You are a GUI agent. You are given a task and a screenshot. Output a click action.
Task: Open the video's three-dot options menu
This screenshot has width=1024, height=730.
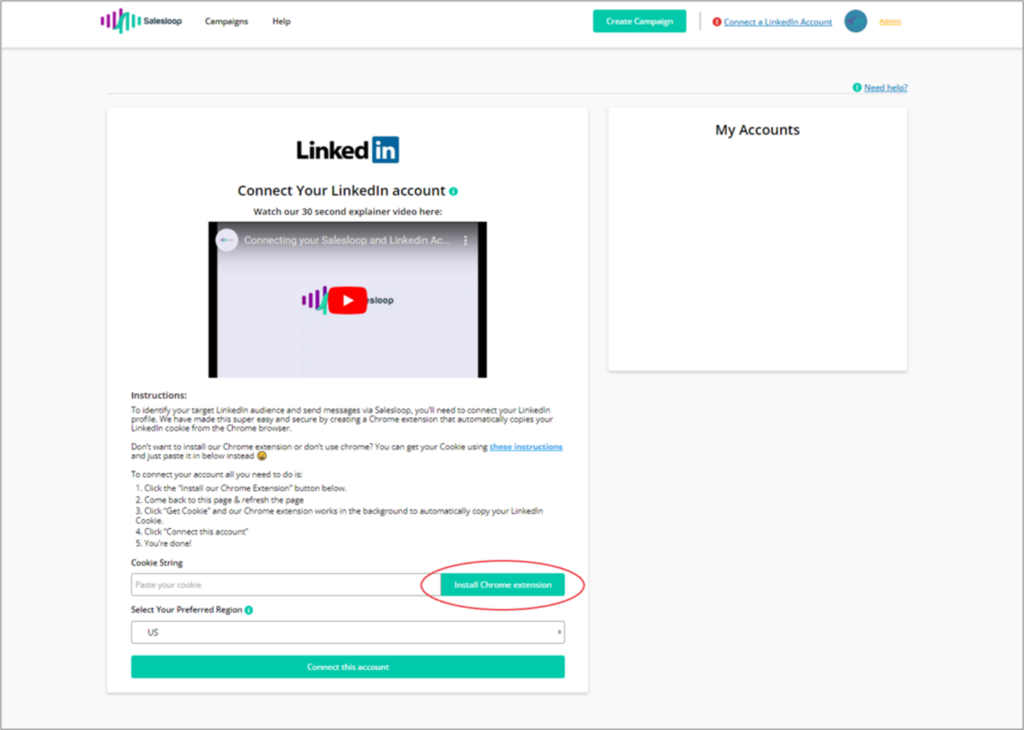[466, 241]
